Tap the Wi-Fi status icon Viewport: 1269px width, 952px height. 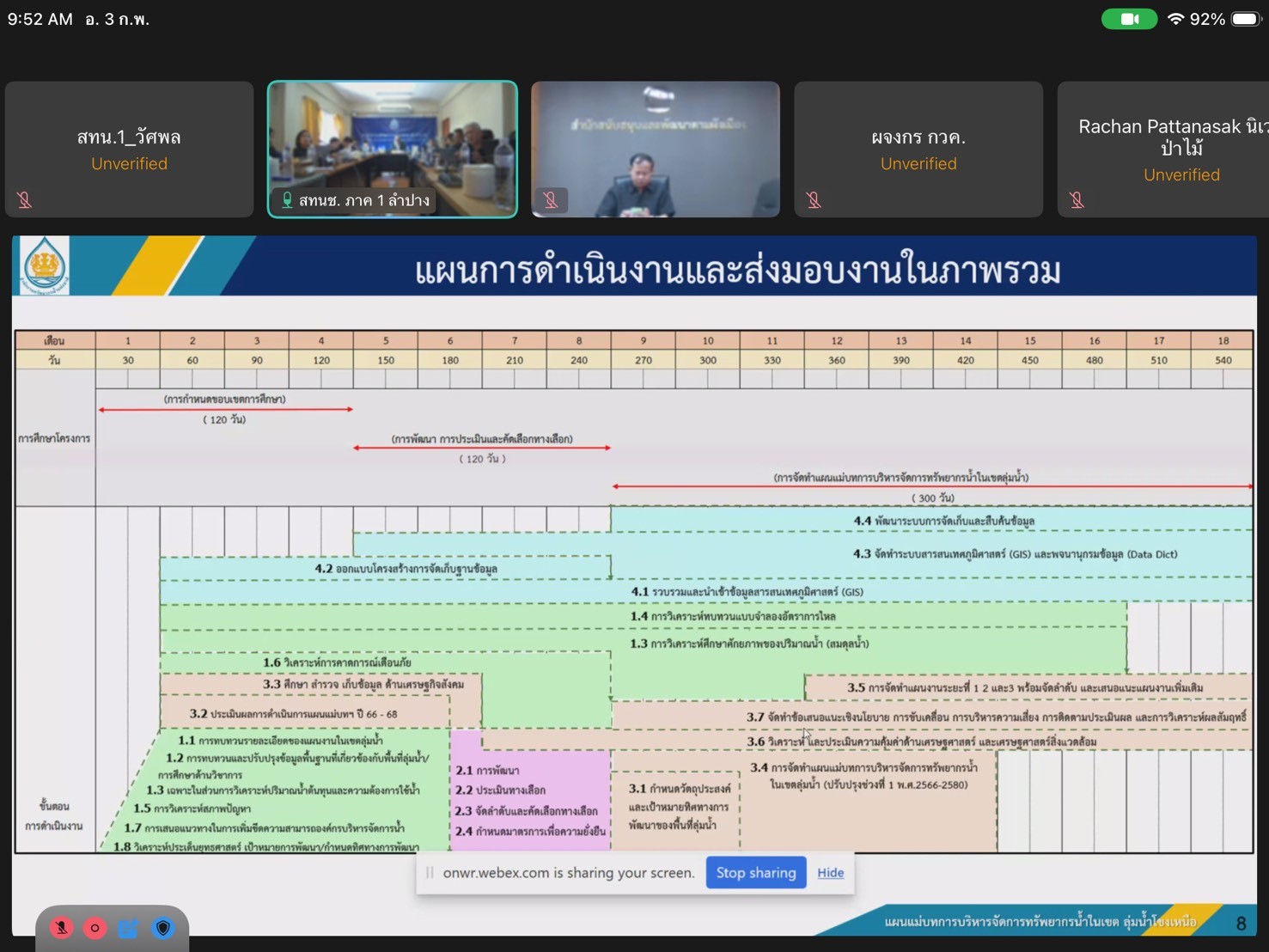1174,19
